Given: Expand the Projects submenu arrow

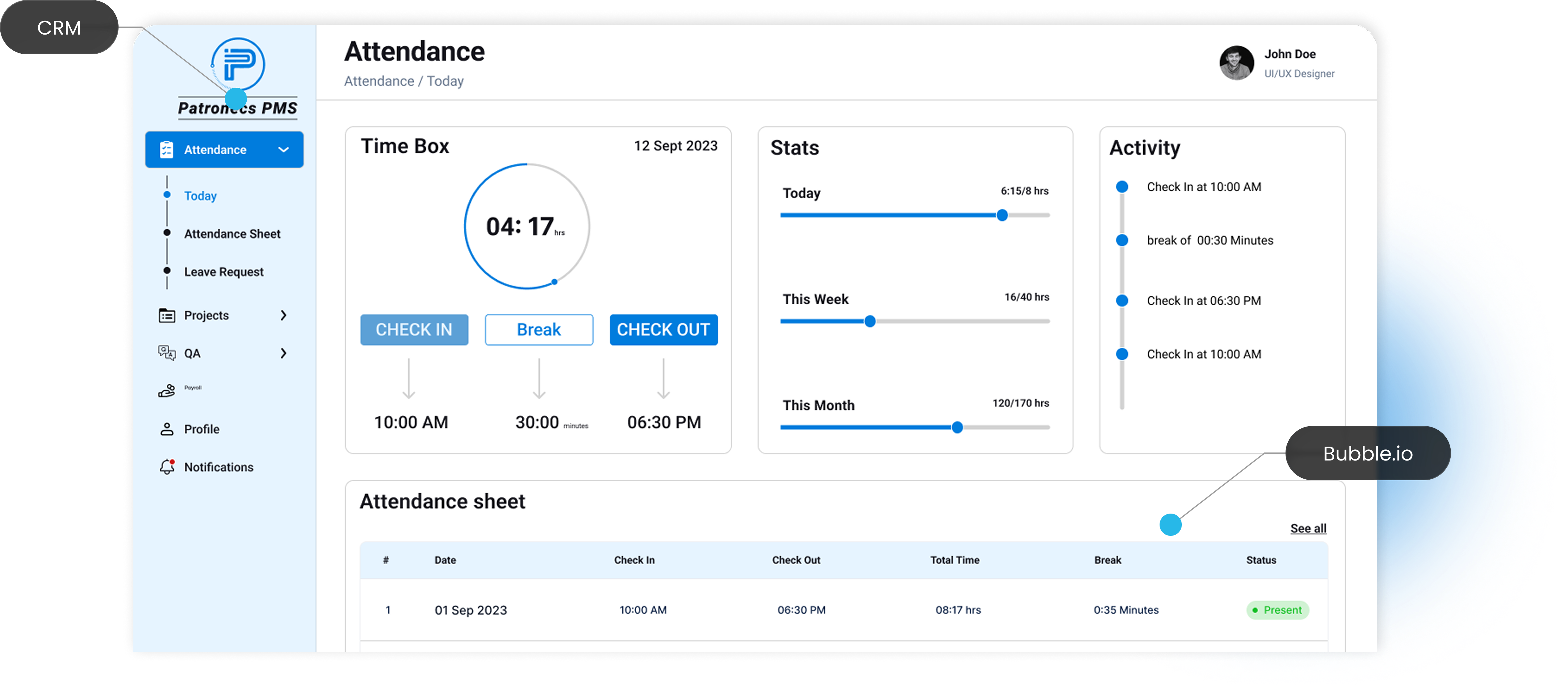Looking at the screenshot, I should coord(283,315).
